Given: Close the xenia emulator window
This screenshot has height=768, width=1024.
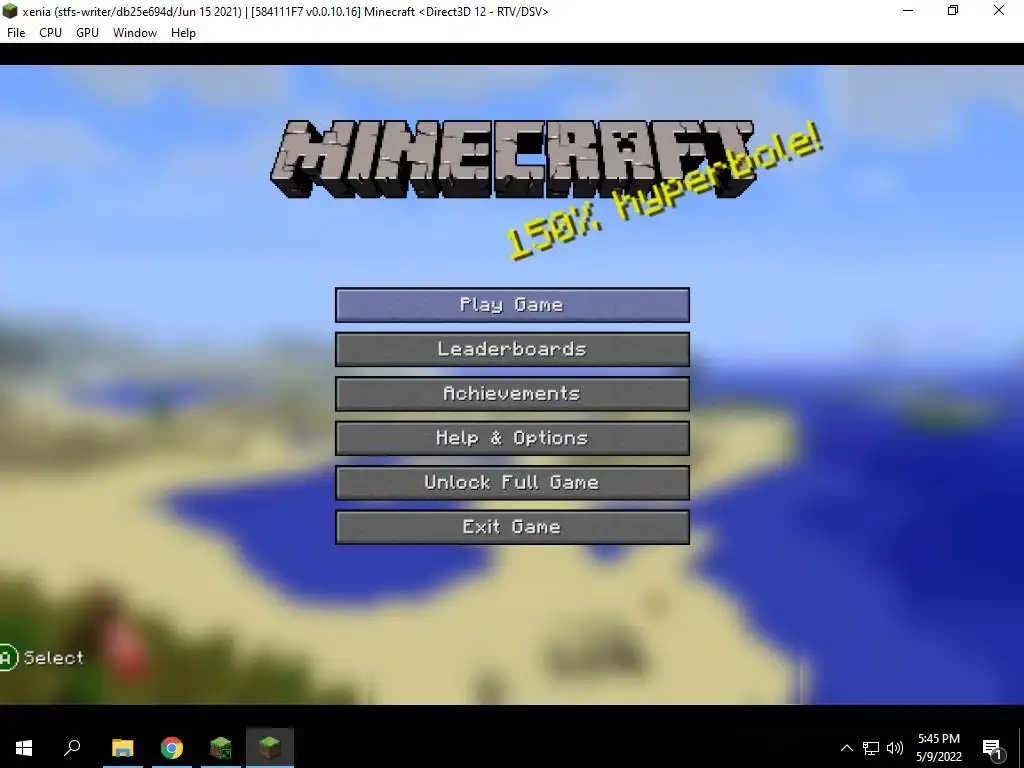Looking at the screenshot, I should click(x=999, y=10).
